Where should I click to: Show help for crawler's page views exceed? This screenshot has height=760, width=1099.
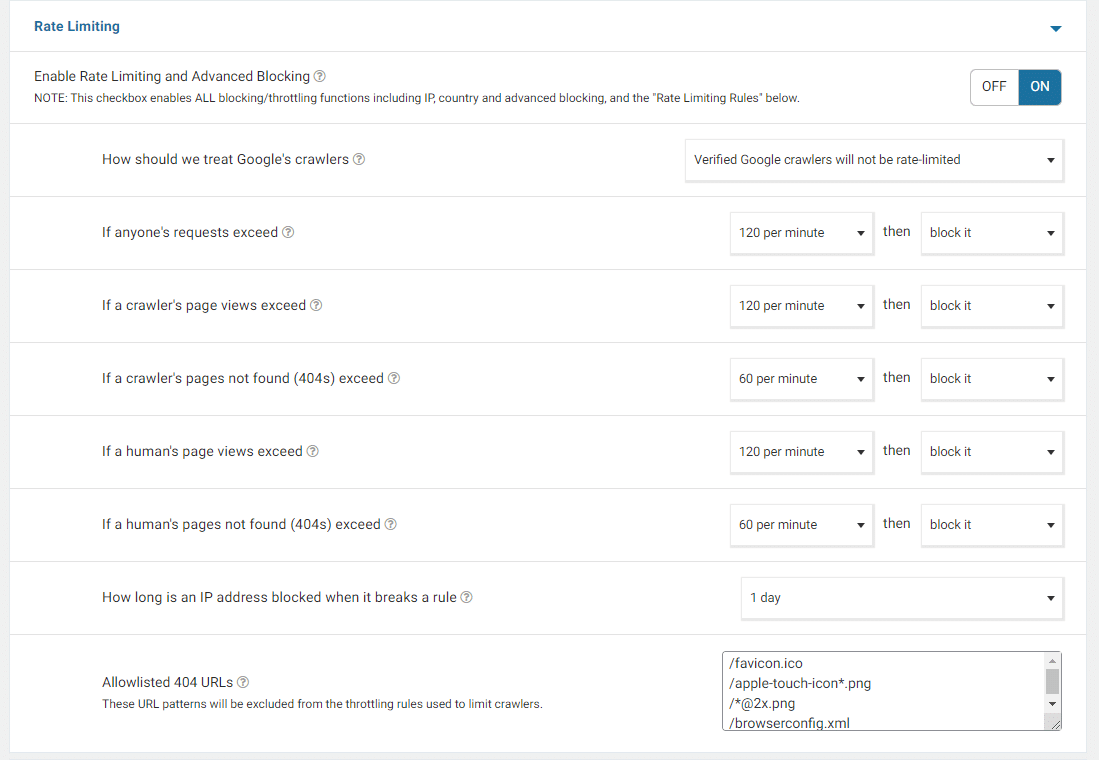(x=316, y=305)
